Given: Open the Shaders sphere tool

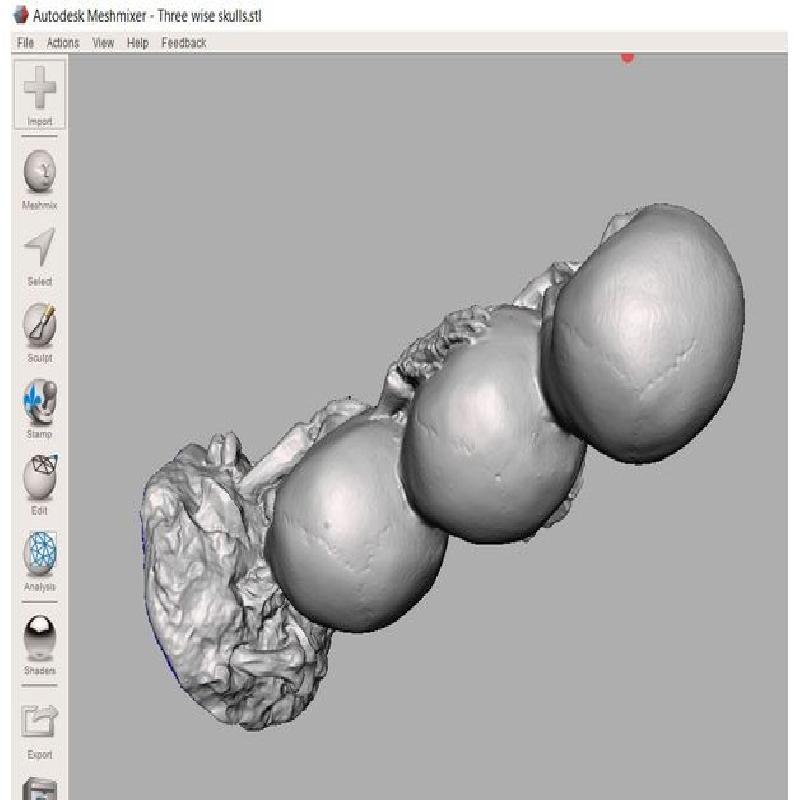Looking at the screenshot, I should pos(40,638).
